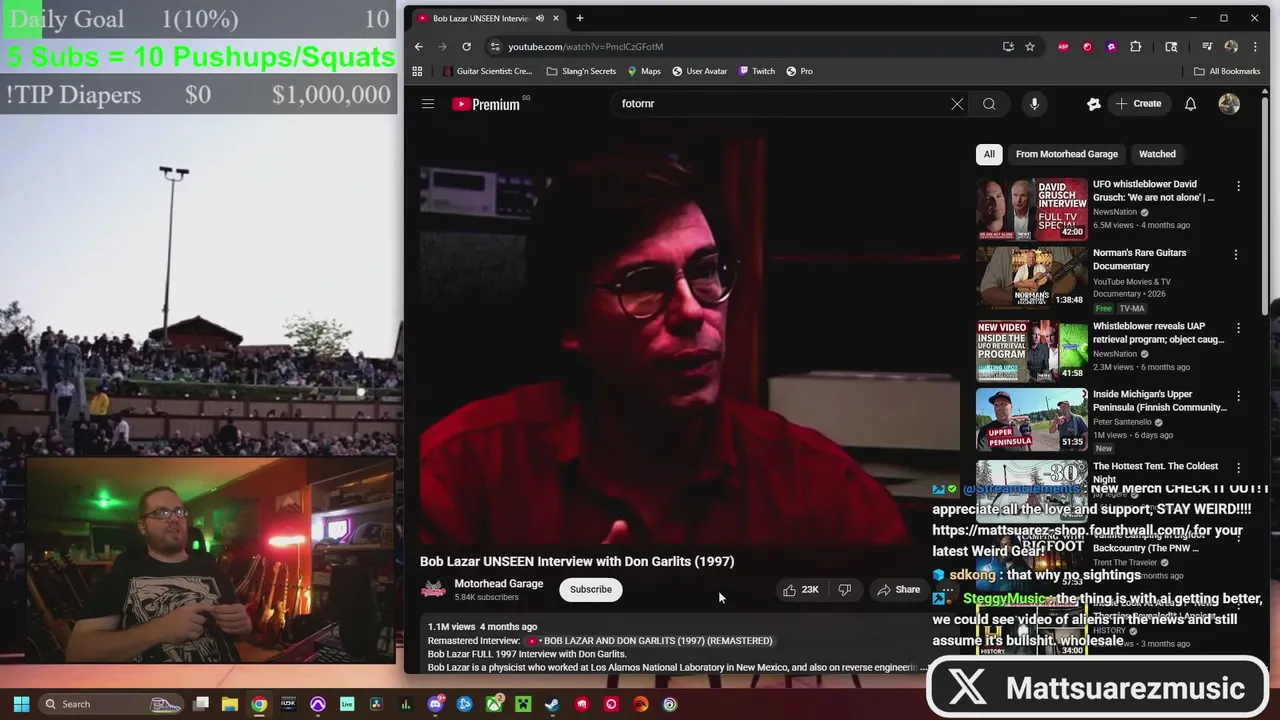Open a new Chrome tab
Screen dimensions: 1280x720
(580, 18)
